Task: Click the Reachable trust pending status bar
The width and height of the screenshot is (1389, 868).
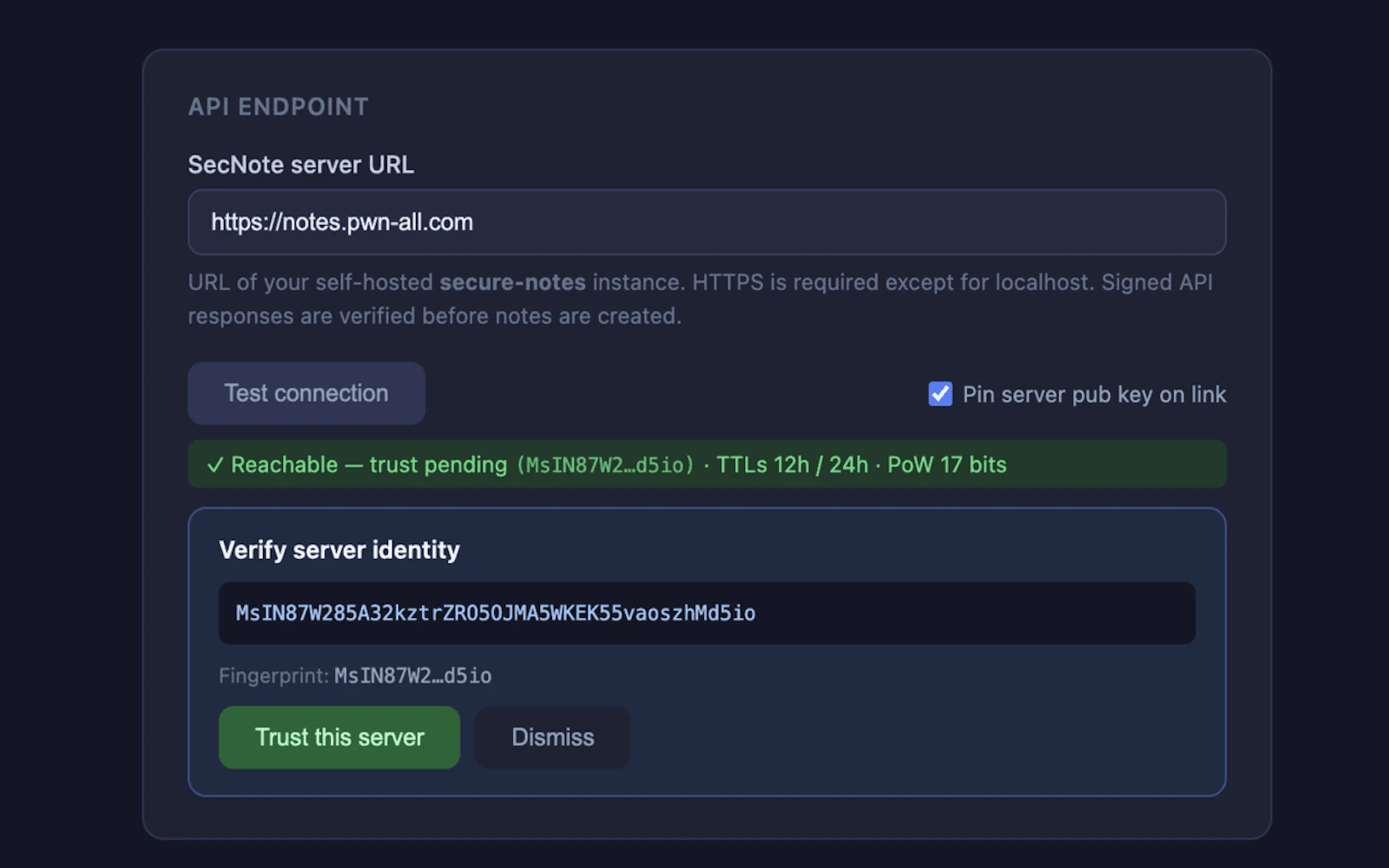Action: [x=707, y=464]
